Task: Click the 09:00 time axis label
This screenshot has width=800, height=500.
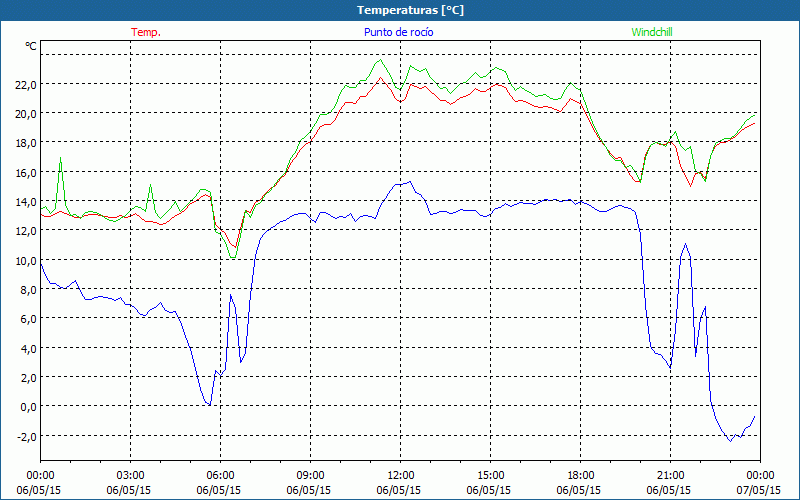Action: [310, 476]
